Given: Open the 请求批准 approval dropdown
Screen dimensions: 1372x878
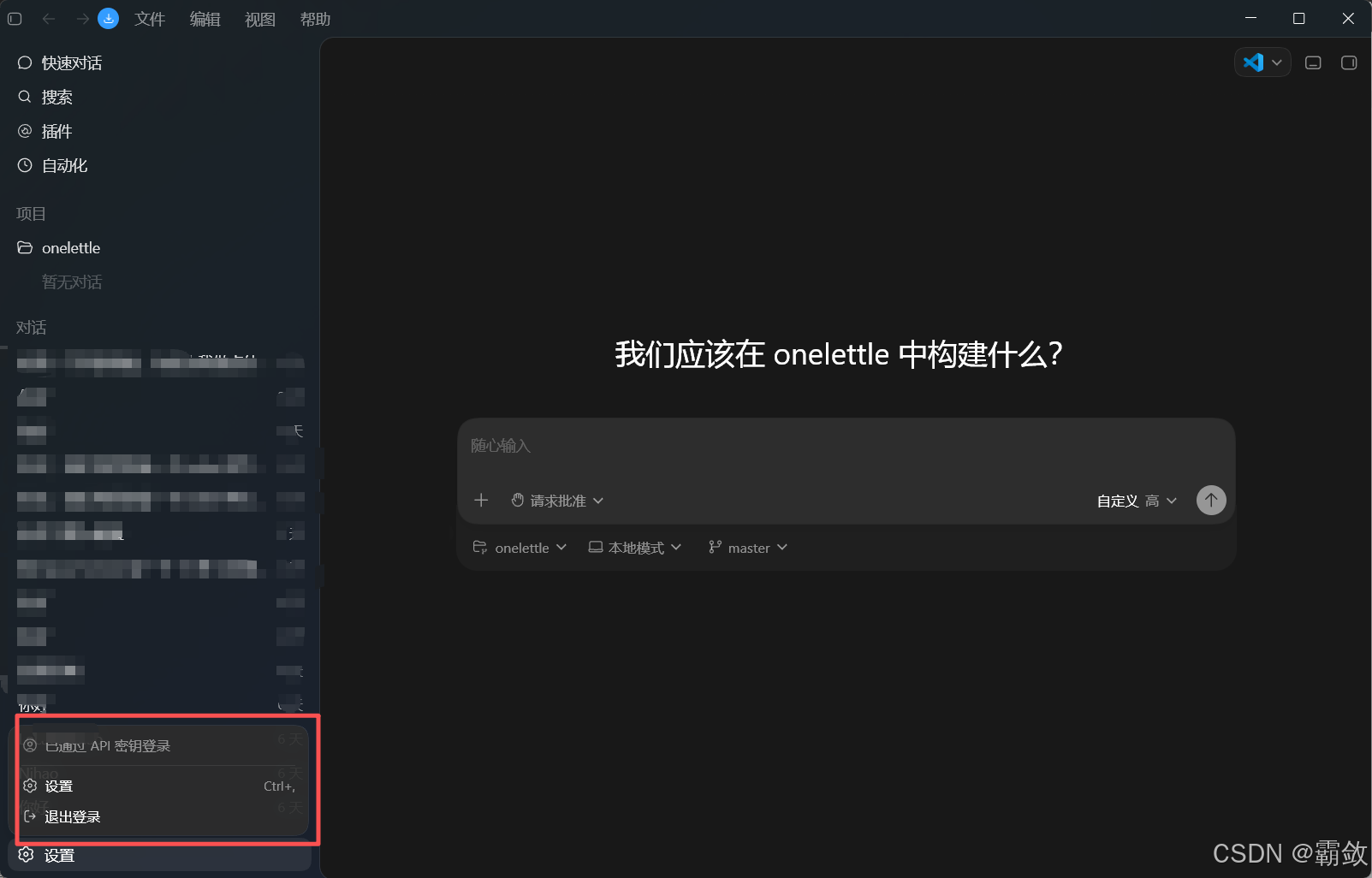Looking at the screenshot, I should (x=557, y=501).
